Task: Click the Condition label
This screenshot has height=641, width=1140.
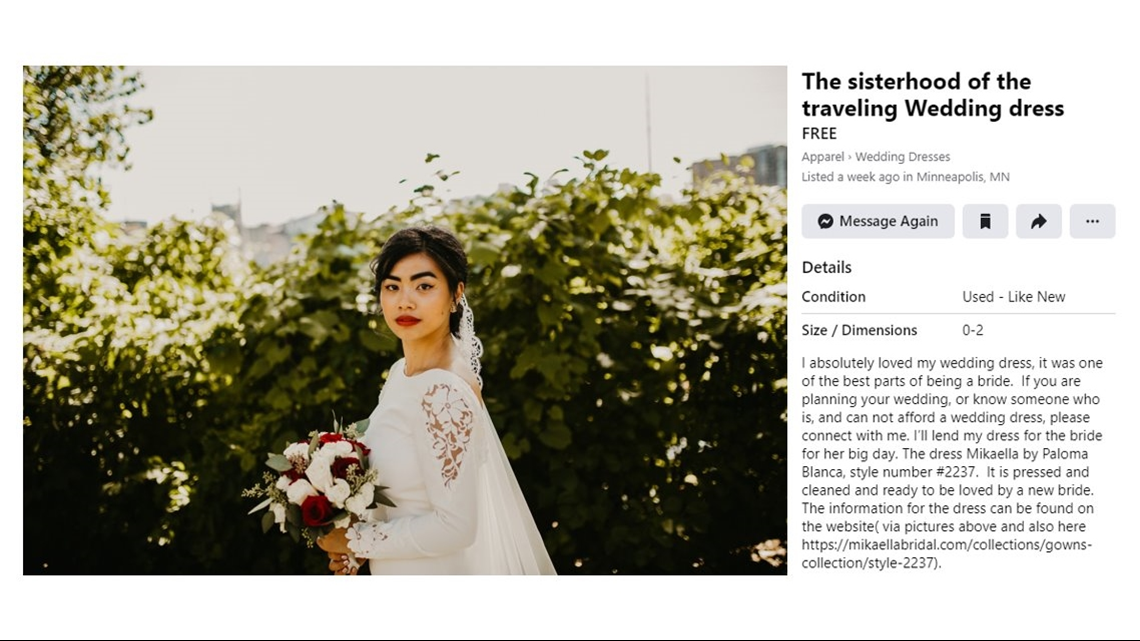Action: pos(833,297)
